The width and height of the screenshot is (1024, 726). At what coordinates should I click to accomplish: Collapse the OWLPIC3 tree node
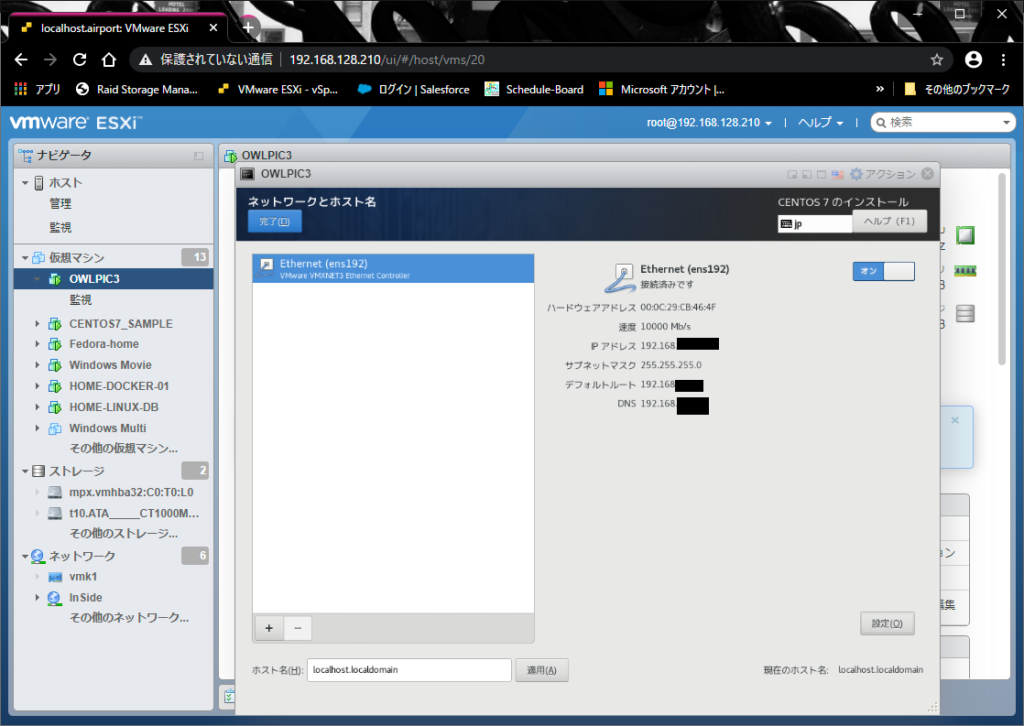(37, 279)
